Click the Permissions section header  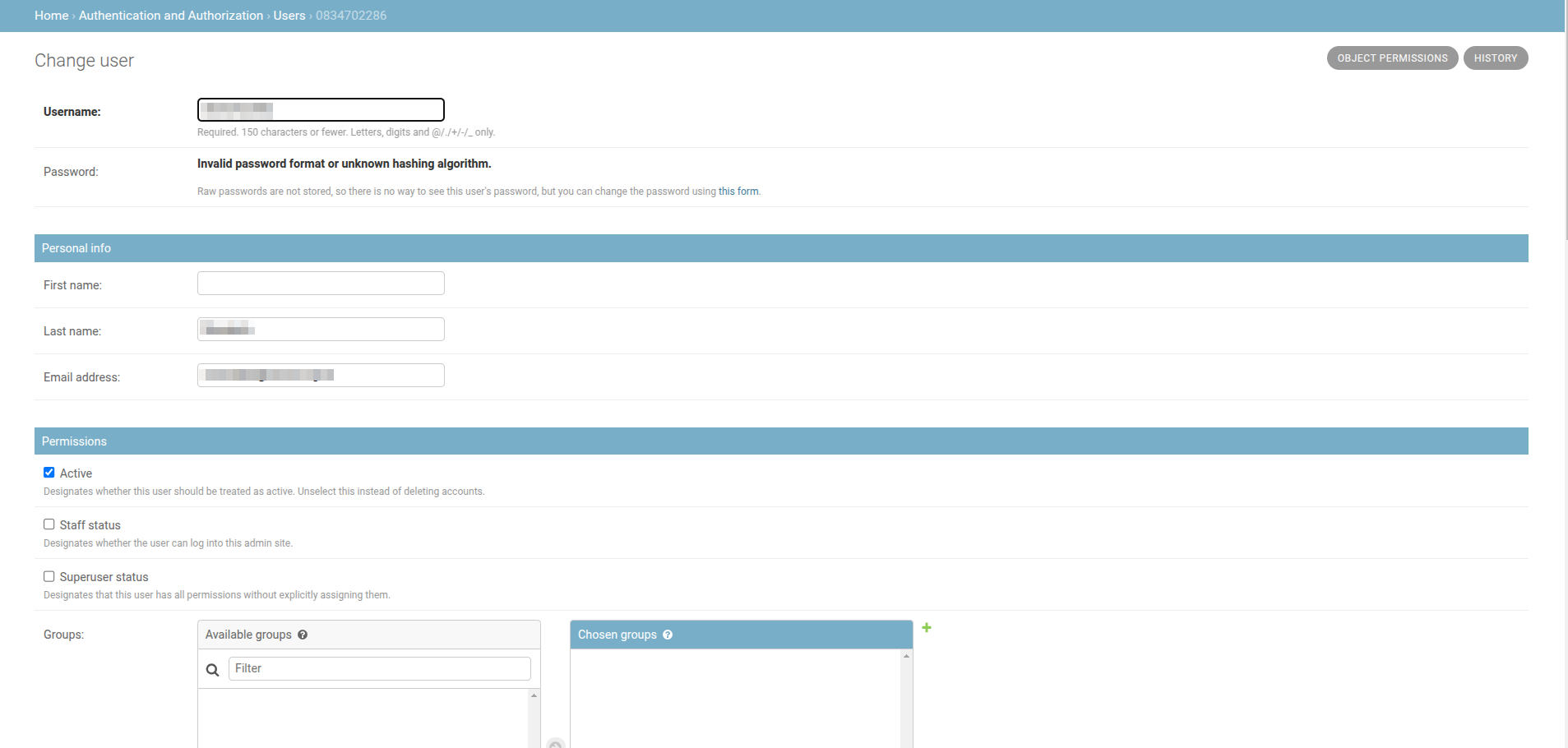pyautogui.click(x=781, y=441)
